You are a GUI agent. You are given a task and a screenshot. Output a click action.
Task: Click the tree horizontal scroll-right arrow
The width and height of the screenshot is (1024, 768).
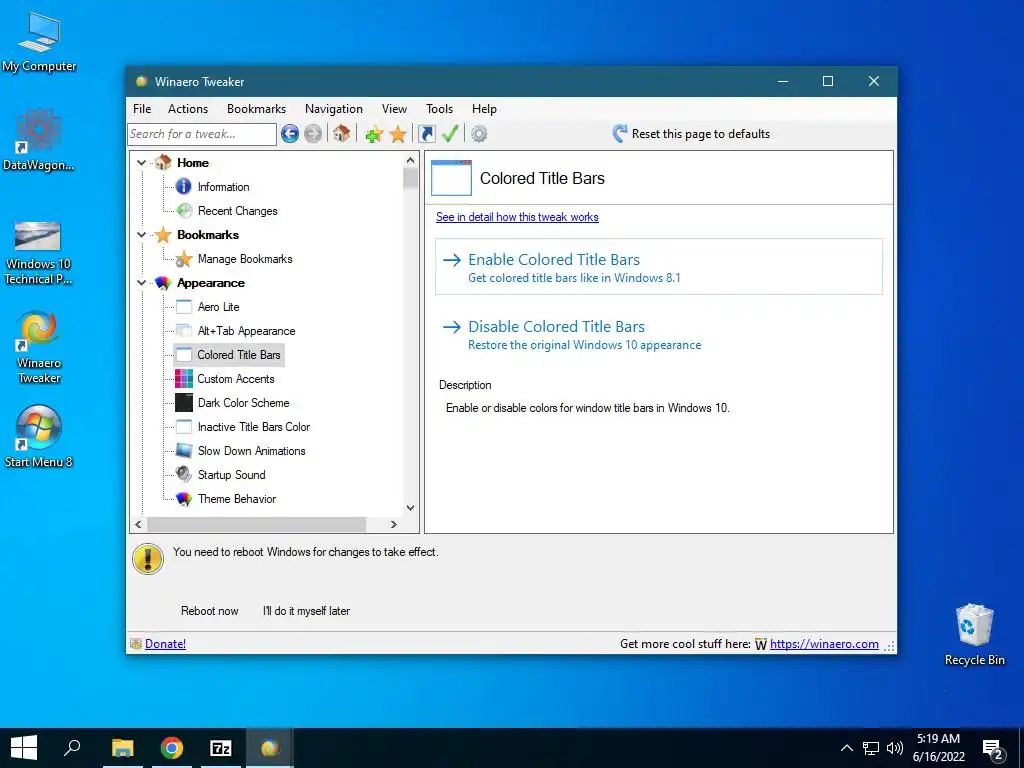tap(394, 524)
